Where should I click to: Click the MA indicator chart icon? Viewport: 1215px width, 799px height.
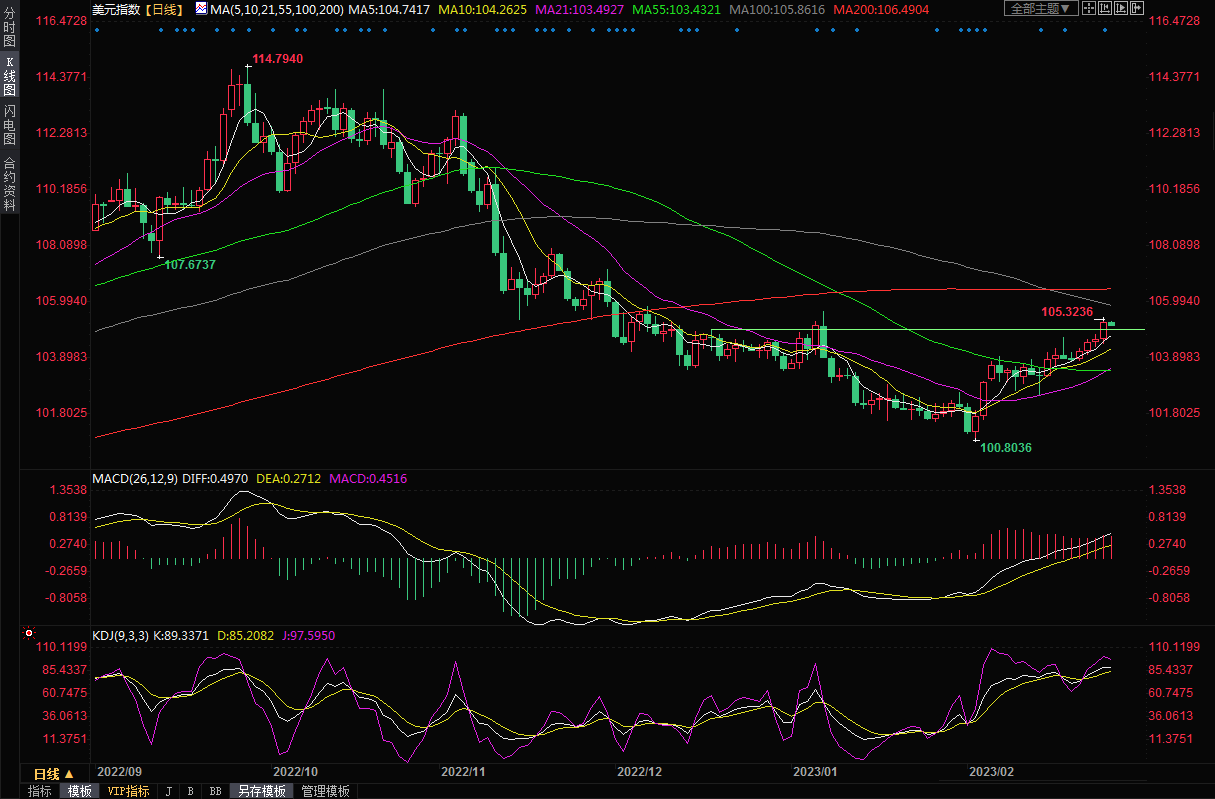coord(201,9)
